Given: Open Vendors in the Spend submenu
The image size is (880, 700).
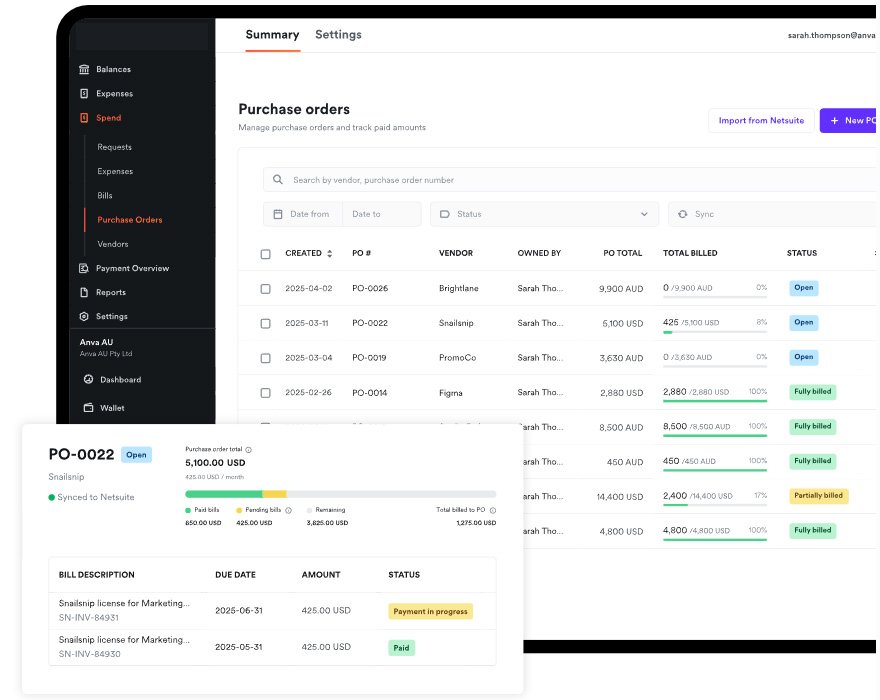Looking at the screenshot, I should (113, 244).
